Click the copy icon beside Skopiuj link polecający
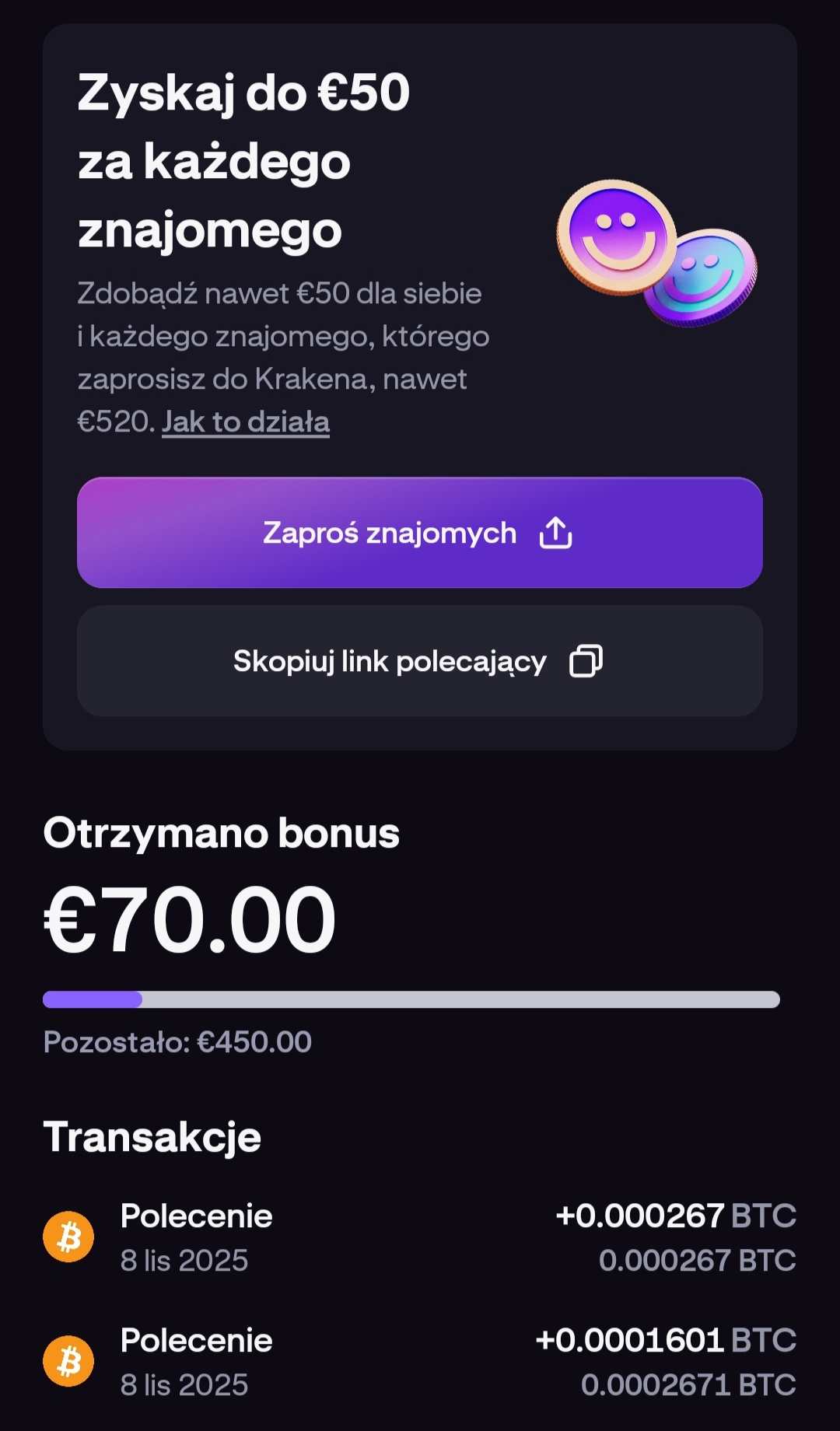The height and width of the screenshot is (1431, 840). [586, 661]
